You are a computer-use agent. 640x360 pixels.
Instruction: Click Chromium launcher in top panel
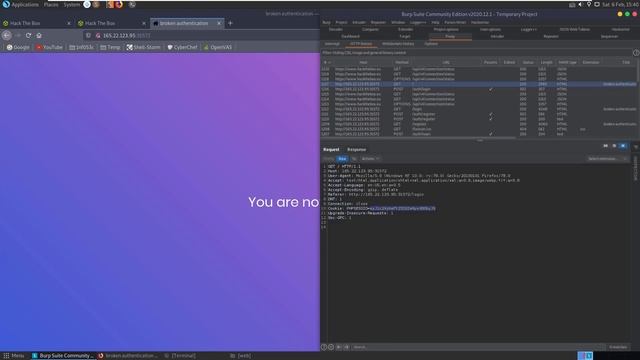click(x=87, y=4)
